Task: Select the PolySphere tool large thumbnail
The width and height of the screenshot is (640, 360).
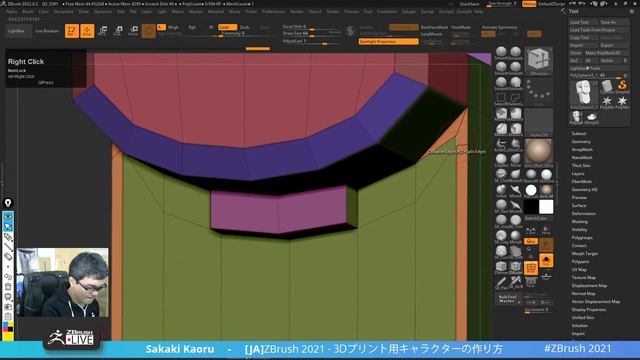Action: [583, 93]
